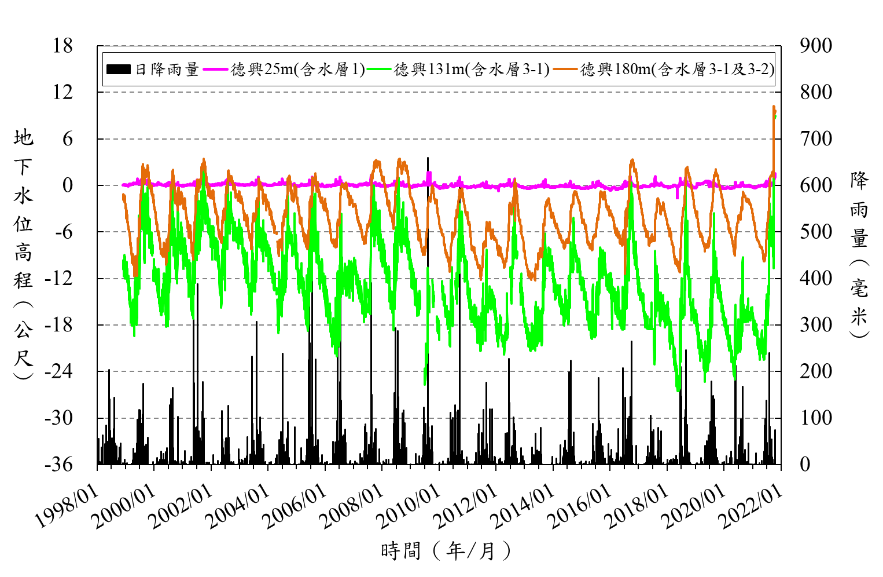This screenshot has width=883, height=577.
Task: Click the green line's lowest dip on right side
Action: pyautogui.click(x=678, y=388)
